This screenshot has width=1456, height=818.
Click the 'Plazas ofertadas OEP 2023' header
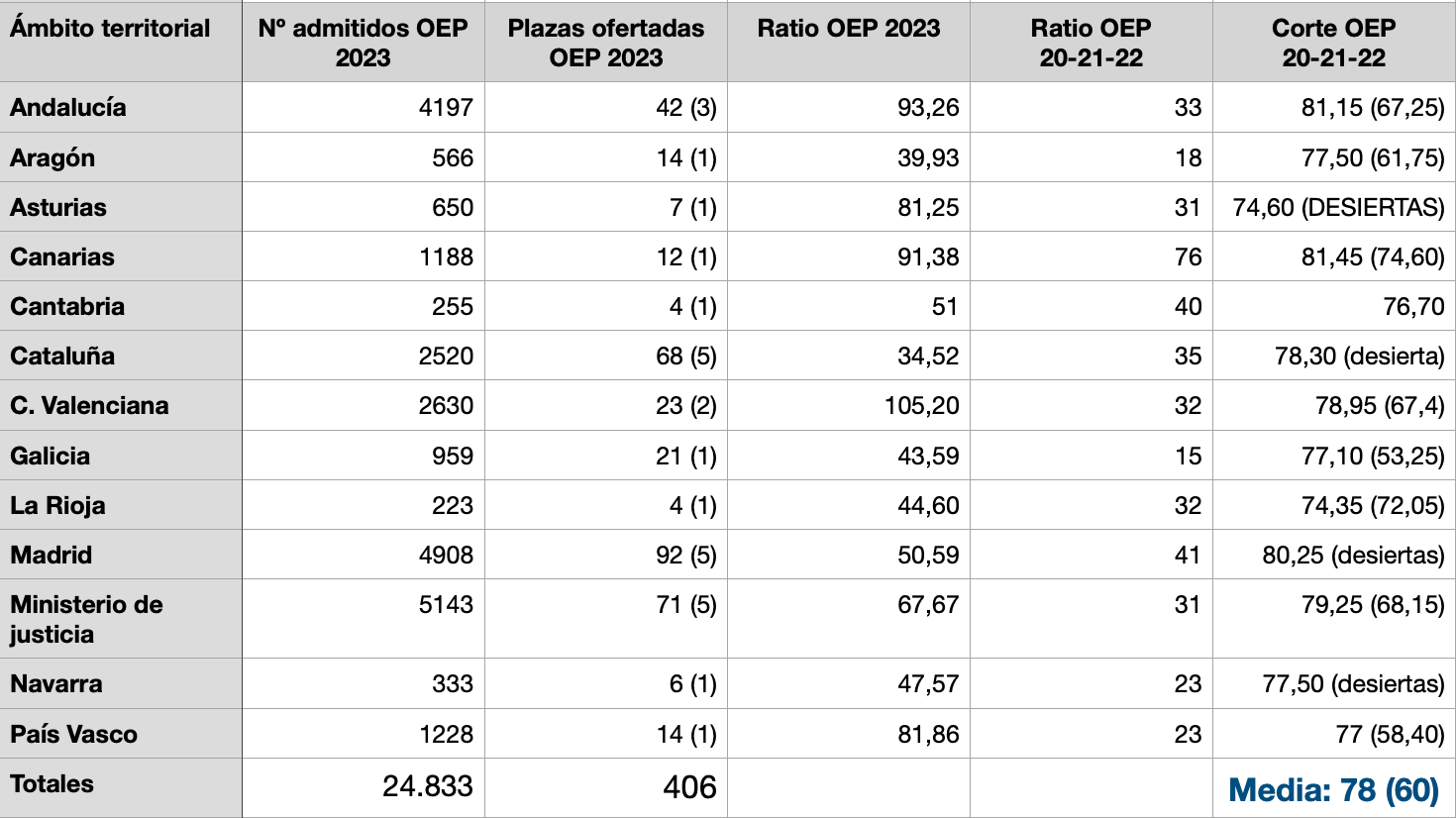(605, 43)
